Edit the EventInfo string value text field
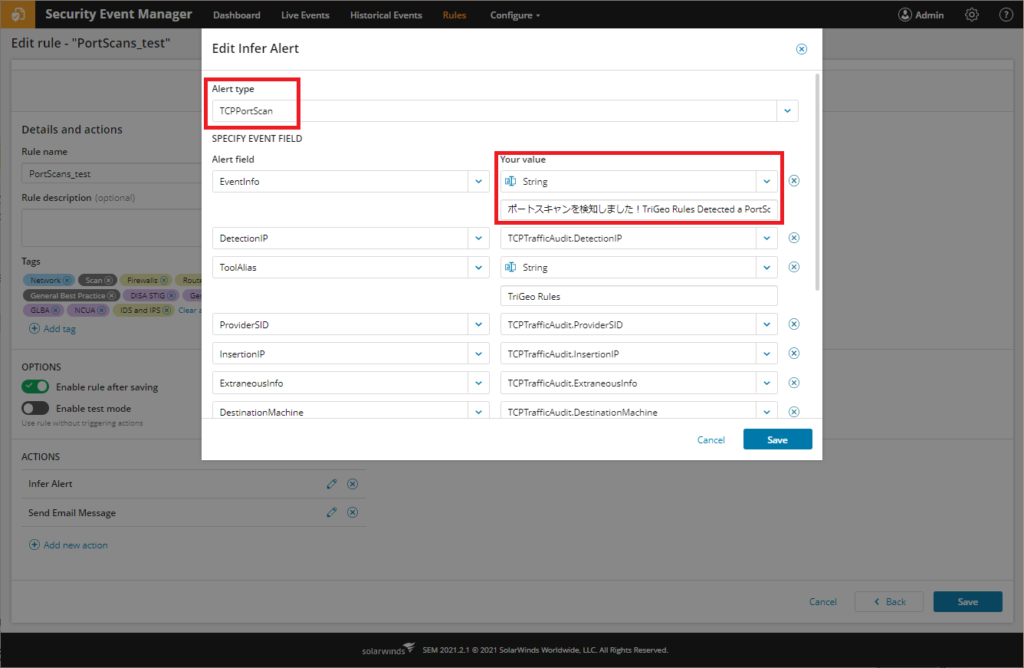Screen dimensions: 1024x668 point(639,209)
